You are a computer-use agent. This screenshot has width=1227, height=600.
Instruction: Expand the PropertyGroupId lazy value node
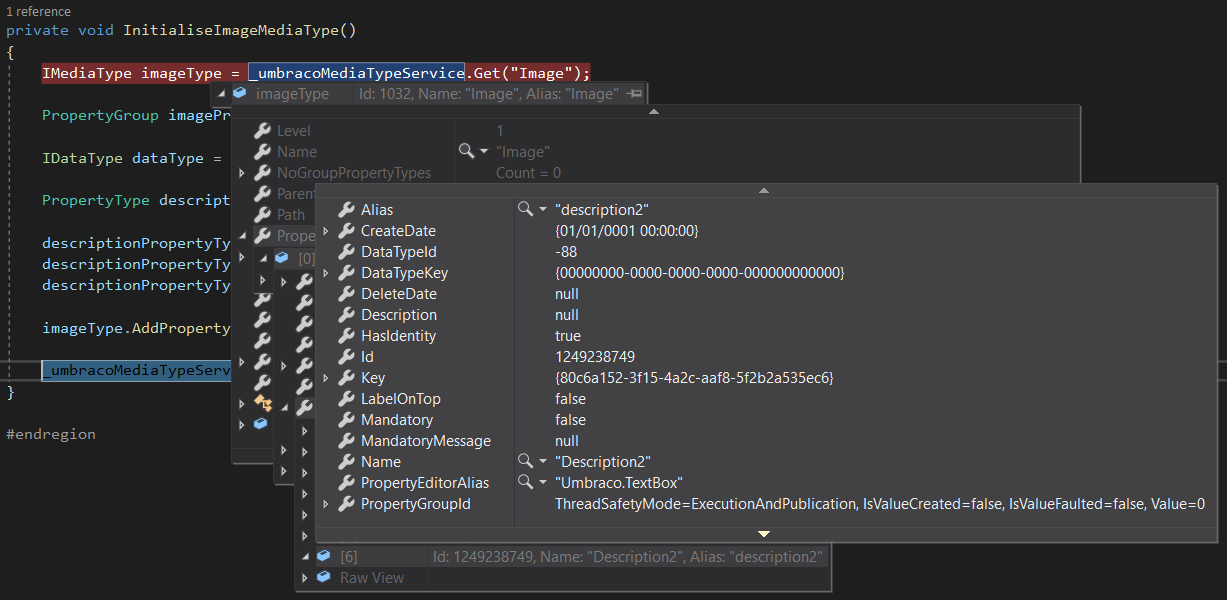(x=325, y=504)
